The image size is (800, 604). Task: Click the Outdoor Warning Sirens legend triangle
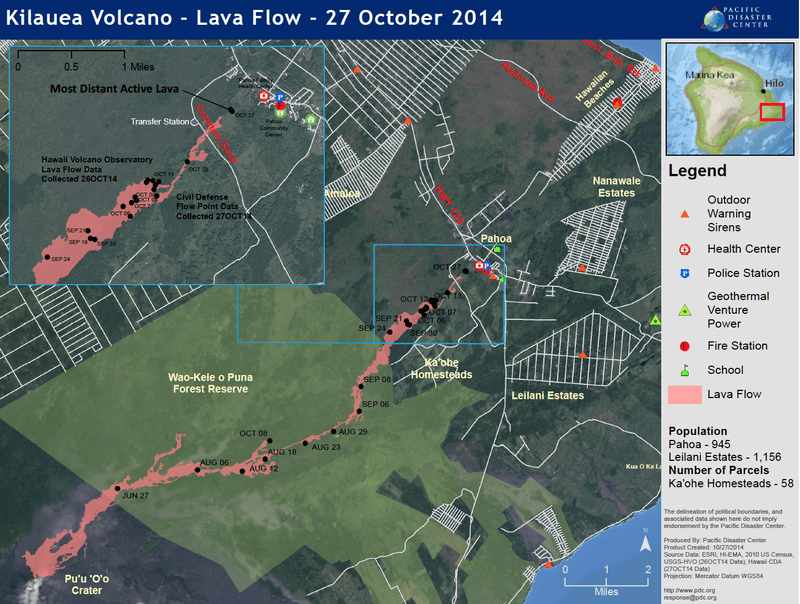(x=684, y=214)
